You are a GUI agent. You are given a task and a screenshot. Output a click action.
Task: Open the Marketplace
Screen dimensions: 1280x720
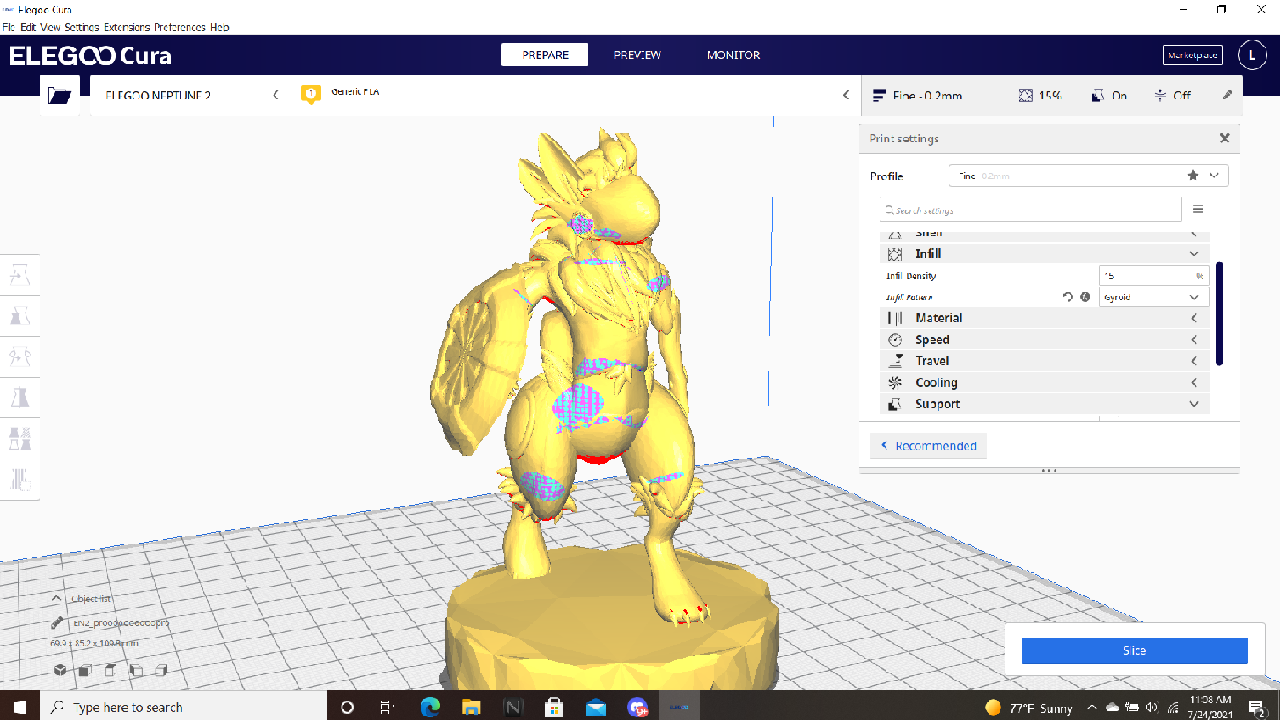click(x=1193, y=55)
